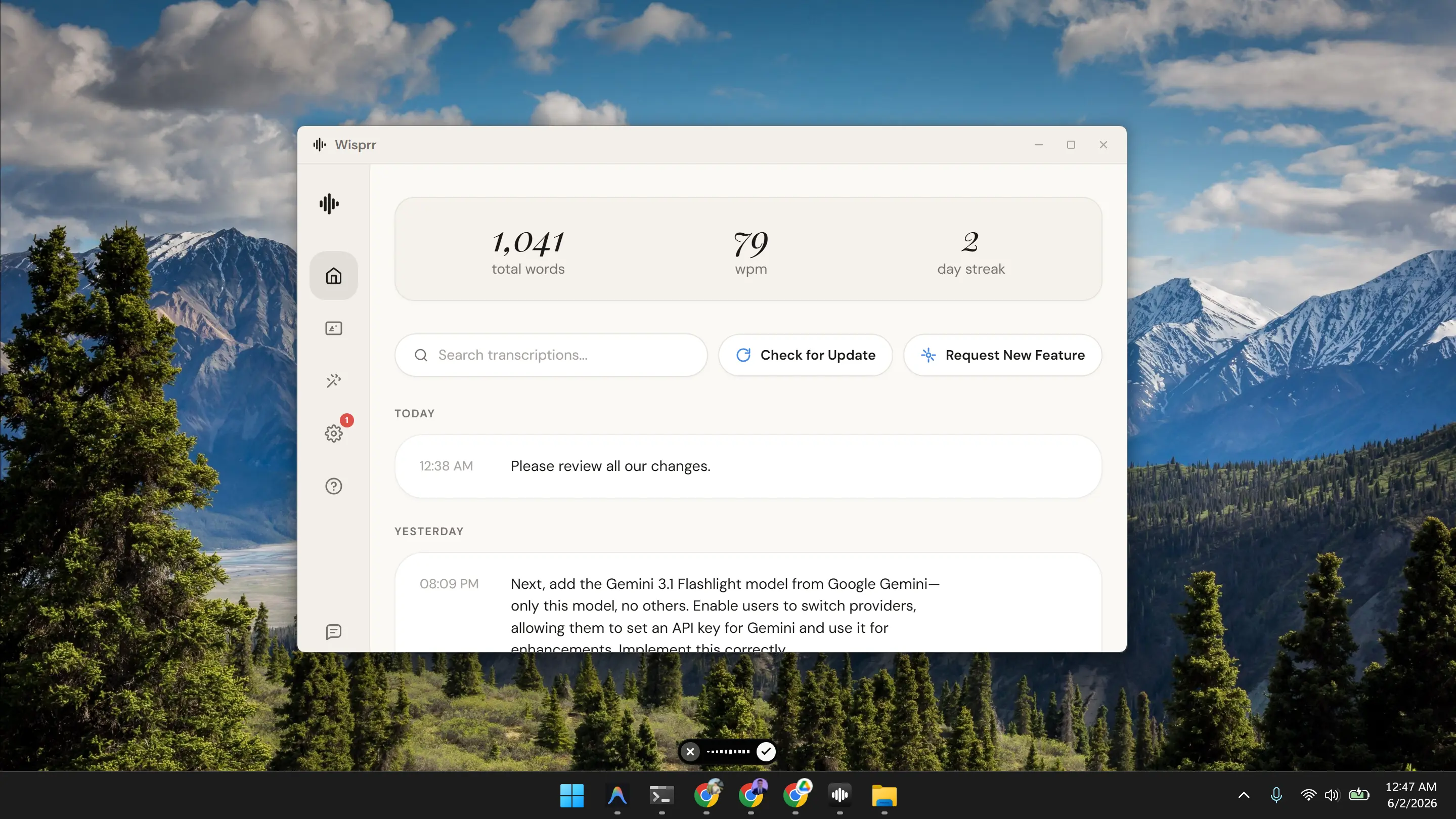Open the volume speaker tray icon
Image resolution: width=1456 pixels, height=819 pixels.
click(1332, 795)
